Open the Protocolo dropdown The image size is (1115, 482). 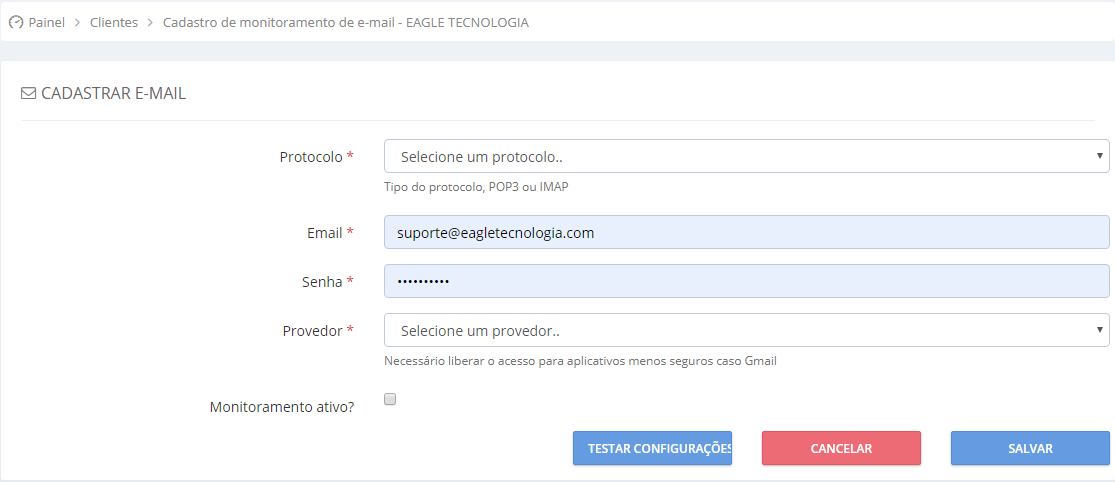tap(747, 156)
